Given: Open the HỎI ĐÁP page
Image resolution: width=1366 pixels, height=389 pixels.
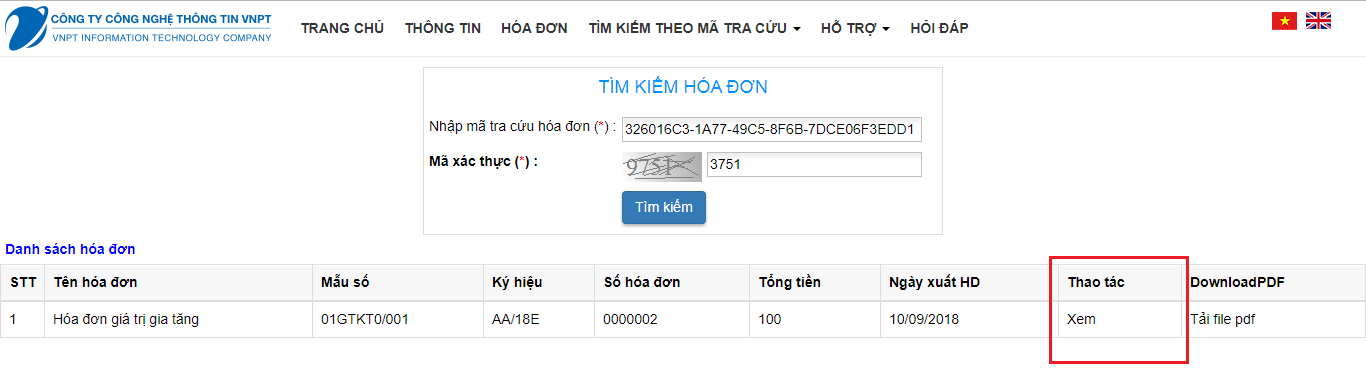Looking at the screenshot, I should (939, 28).
